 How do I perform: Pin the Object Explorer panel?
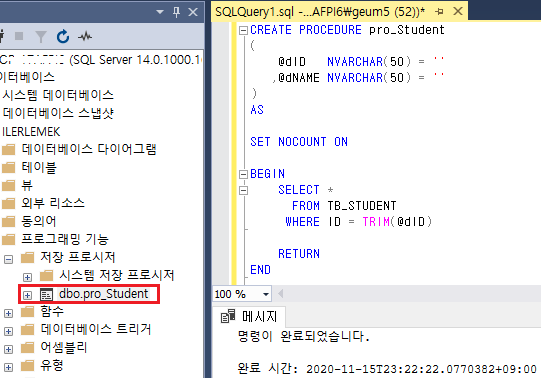176,12
